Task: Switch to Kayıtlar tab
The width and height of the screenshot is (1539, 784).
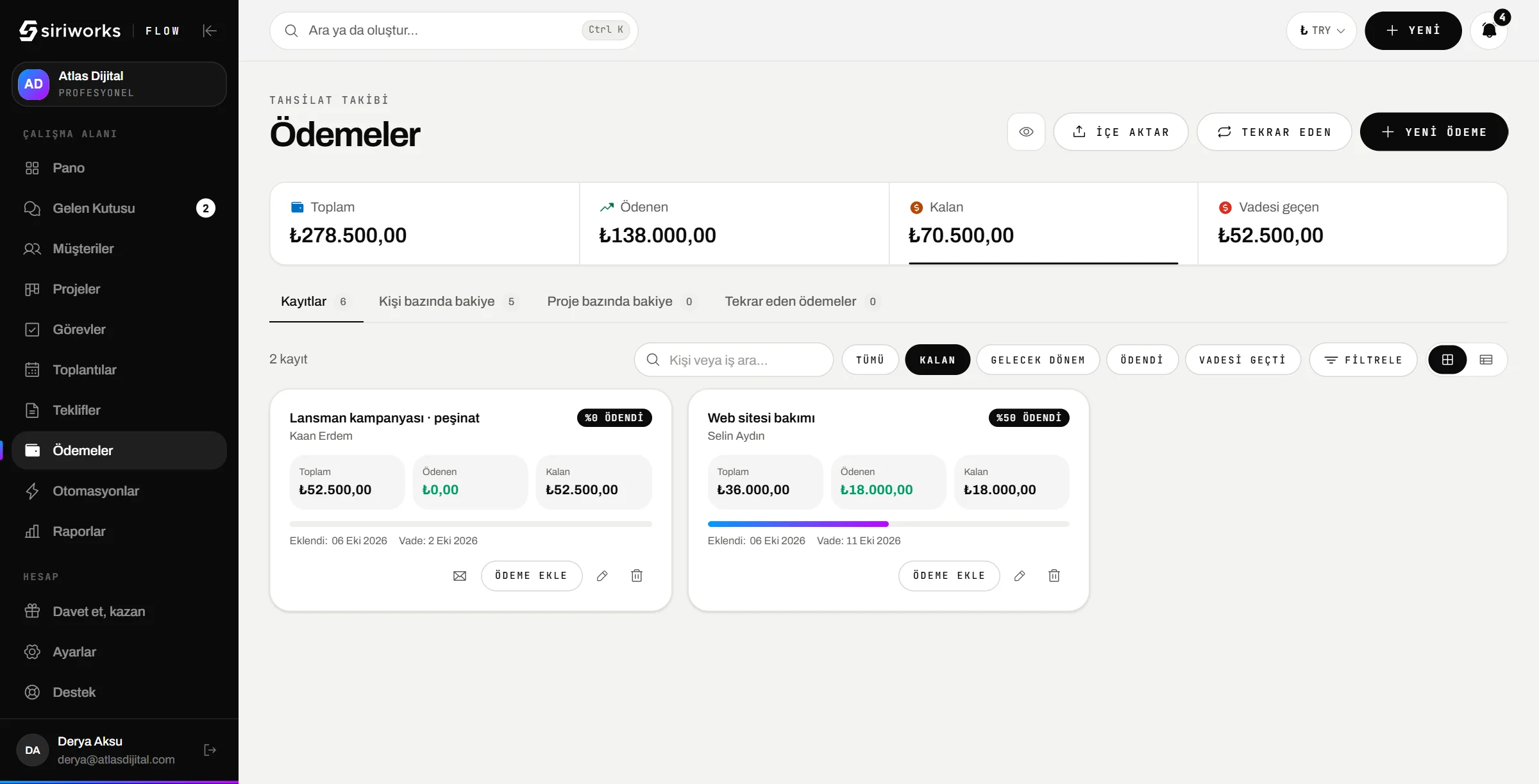Action: (x=316, y=301)
